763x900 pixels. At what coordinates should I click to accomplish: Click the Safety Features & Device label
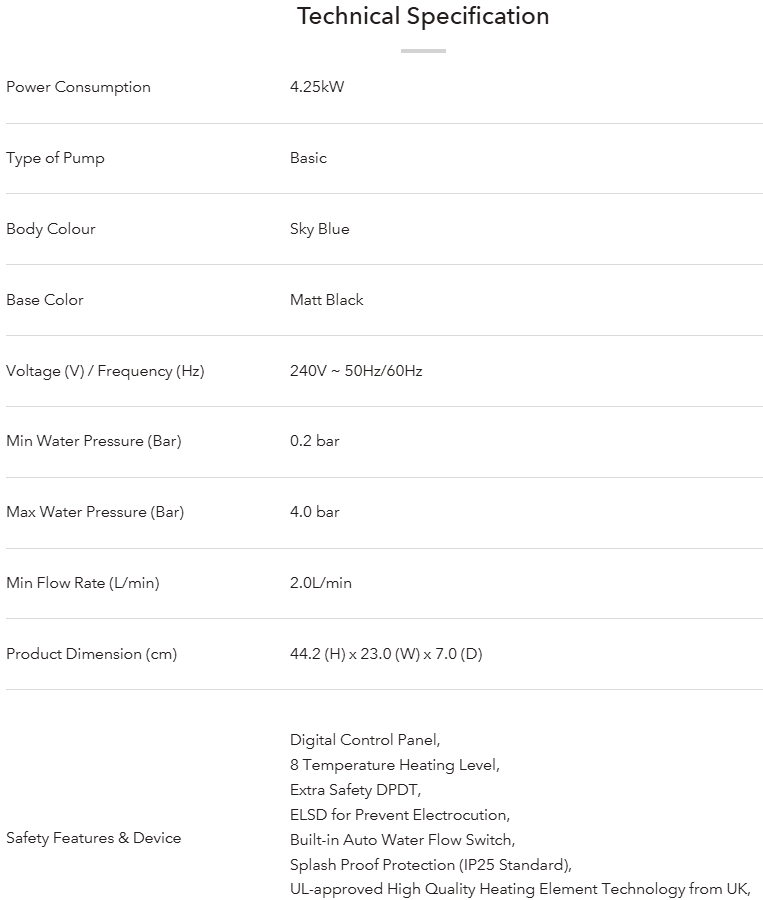94,838
